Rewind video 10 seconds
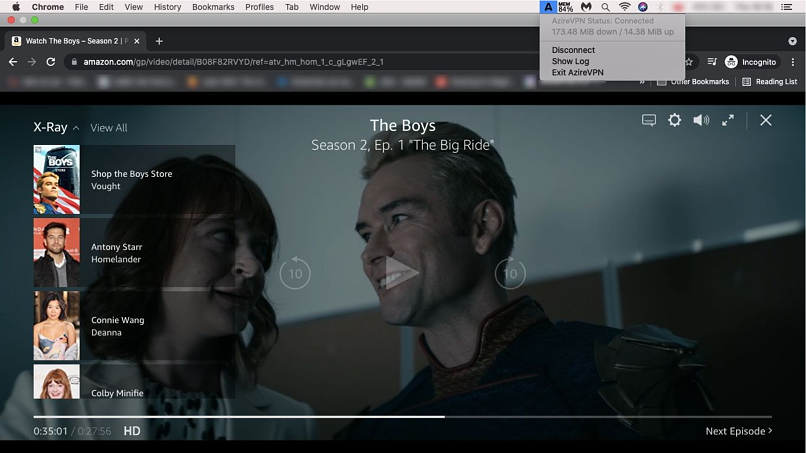 click(x=295, y=273)
